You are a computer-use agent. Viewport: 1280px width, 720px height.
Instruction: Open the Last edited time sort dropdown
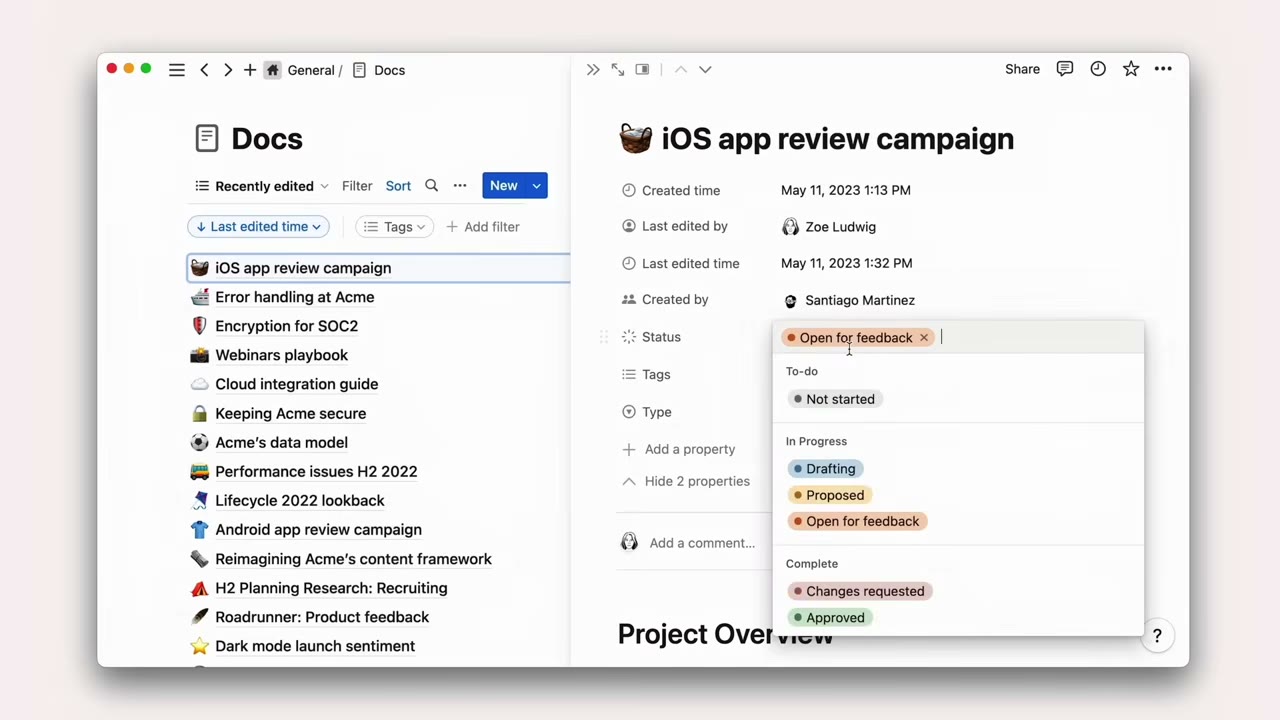coord(258,227)
